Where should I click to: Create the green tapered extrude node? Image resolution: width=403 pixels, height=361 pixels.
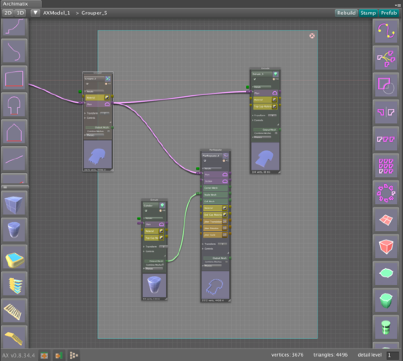click(386, 301)
